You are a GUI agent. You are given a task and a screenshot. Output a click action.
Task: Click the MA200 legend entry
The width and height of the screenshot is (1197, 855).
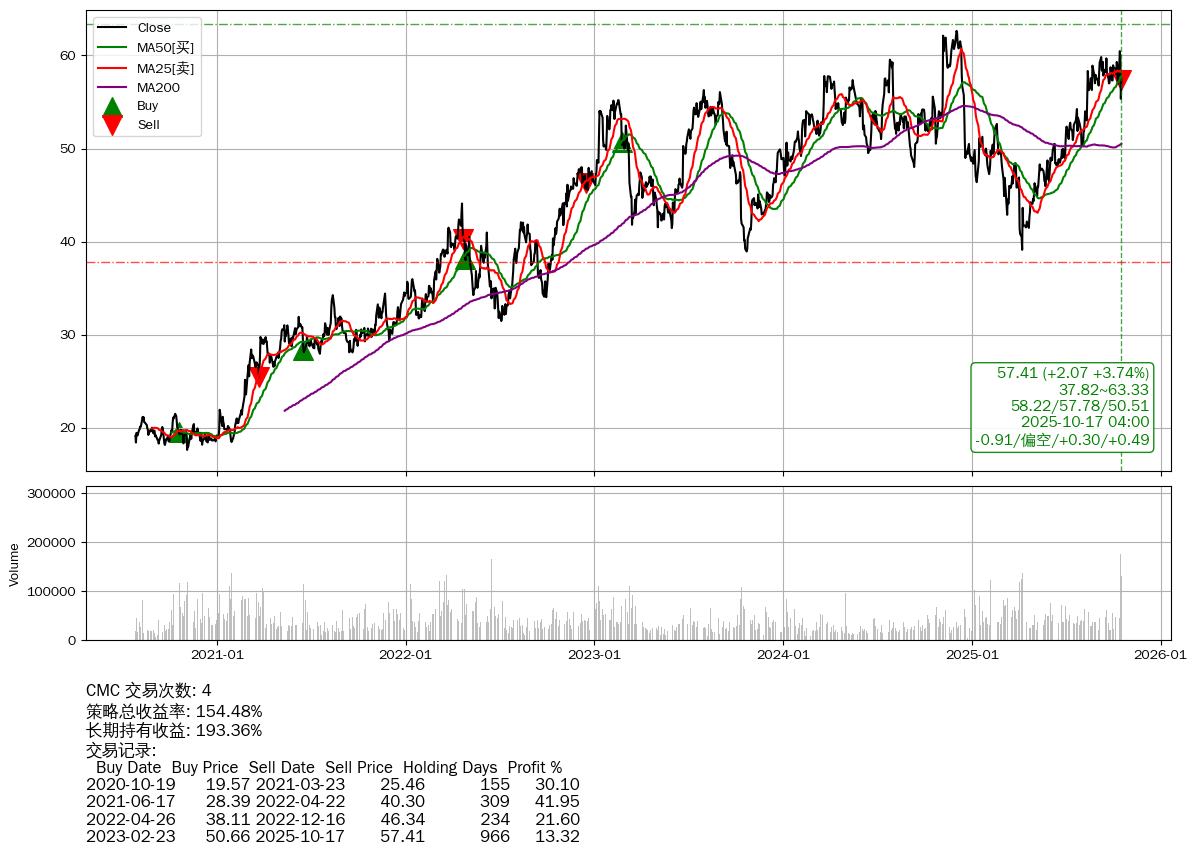(x=158, y=88)
